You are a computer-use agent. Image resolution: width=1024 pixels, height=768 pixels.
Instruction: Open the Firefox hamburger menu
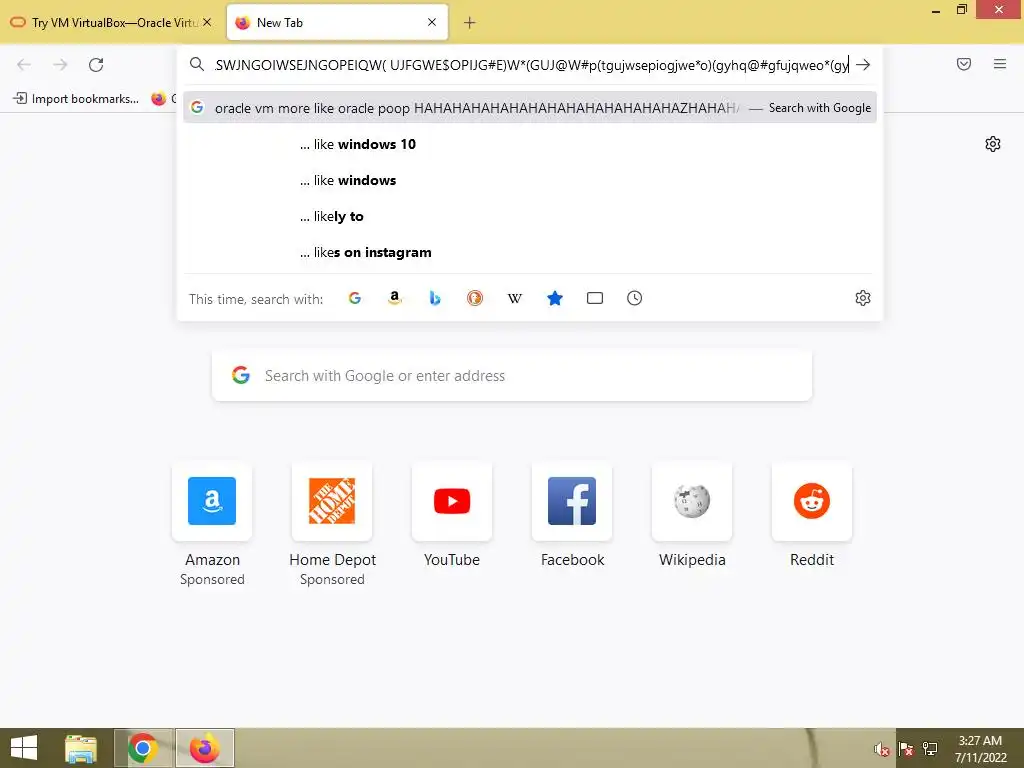[x=1000, y=64]
